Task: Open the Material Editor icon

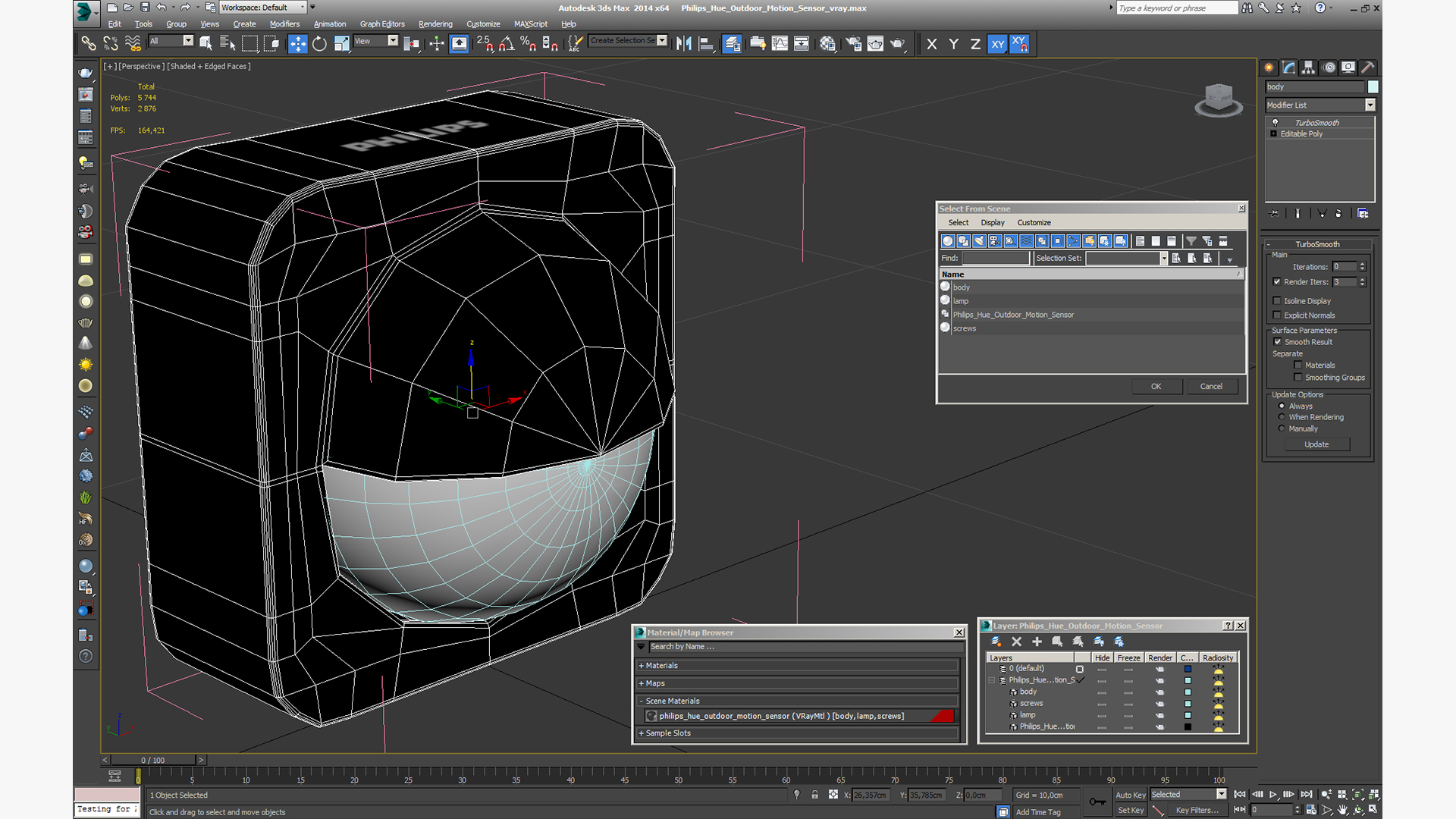Action: (x=827, y=44)
